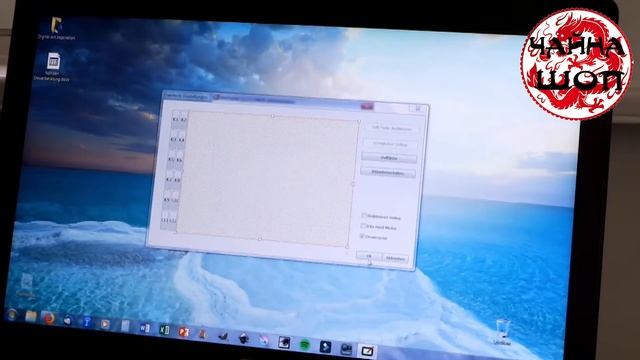Click the top-center handle of the work area

[273, 116]
